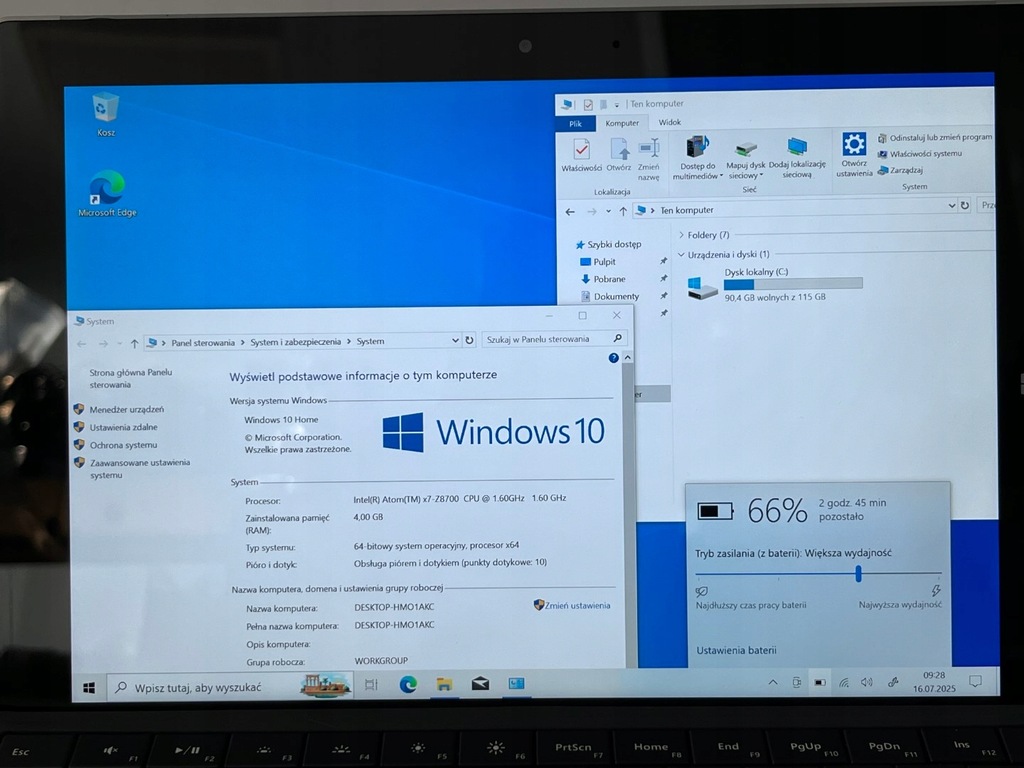The image size is (1024, 768).
Task: Open Task View on taskbar
Action: point(371,685)
